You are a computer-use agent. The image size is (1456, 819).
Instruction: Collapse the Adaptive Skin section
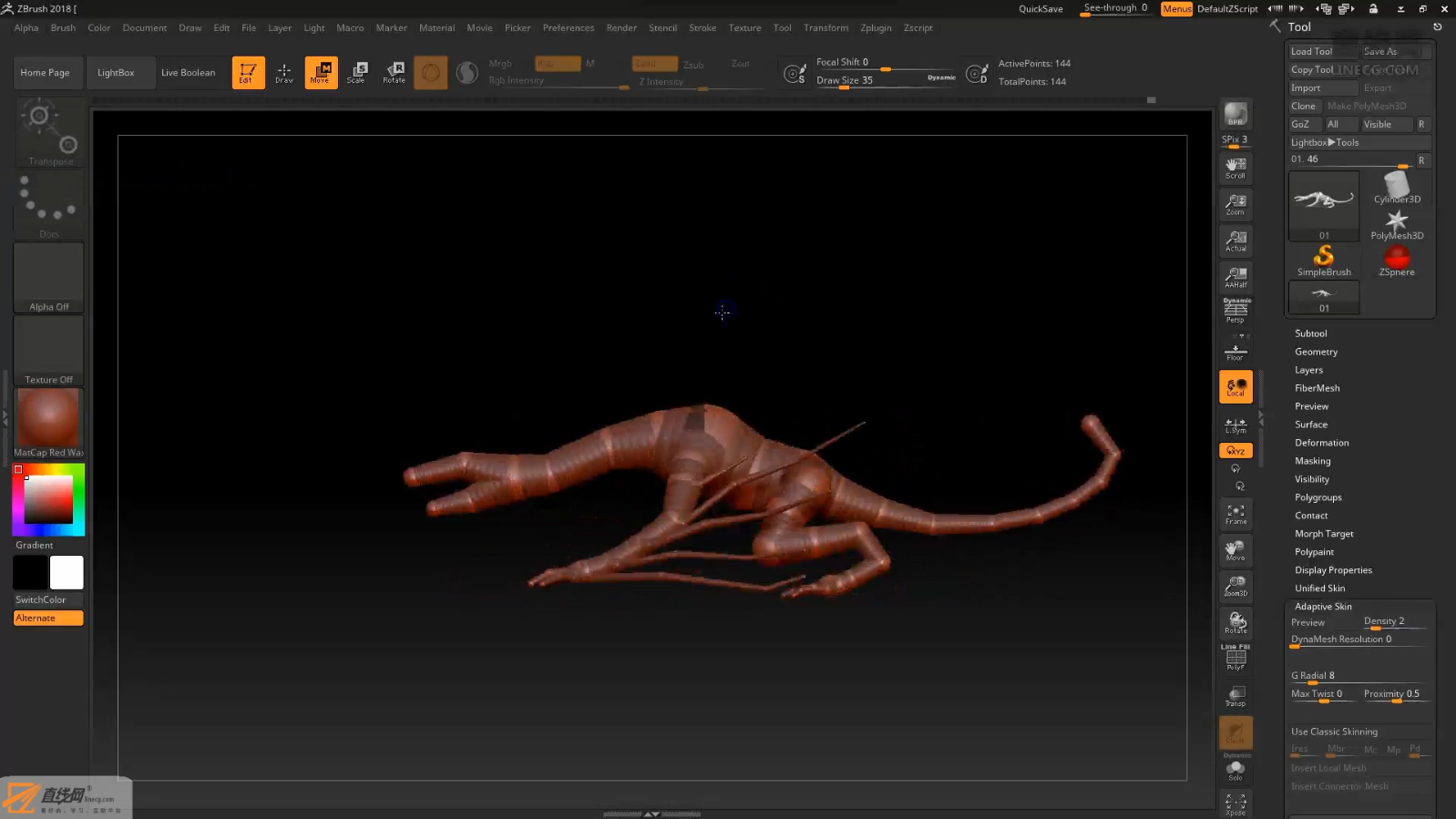[x=1323, y=607]
